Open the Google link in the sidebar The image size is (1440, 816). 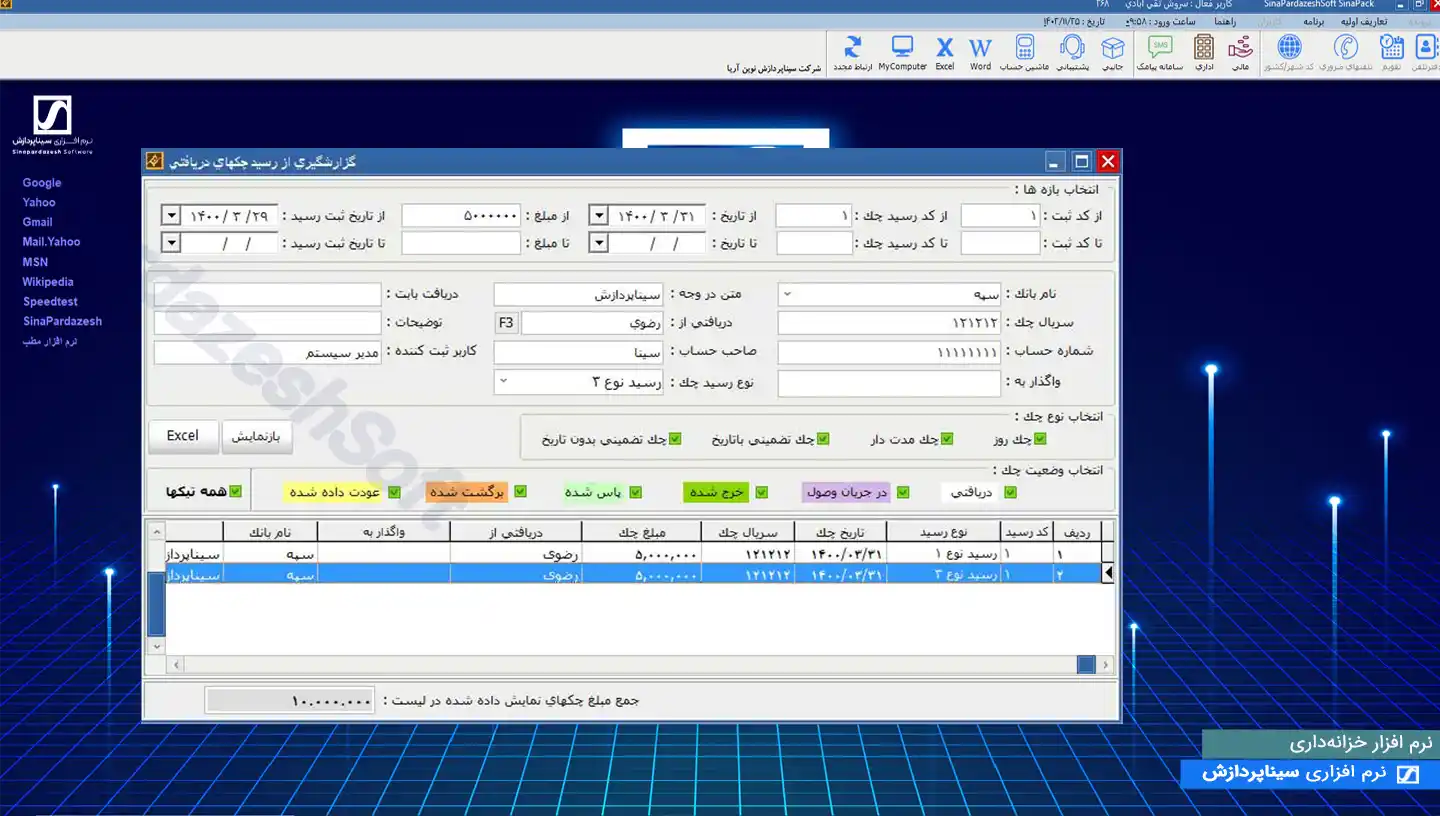[x=42, y=183]
